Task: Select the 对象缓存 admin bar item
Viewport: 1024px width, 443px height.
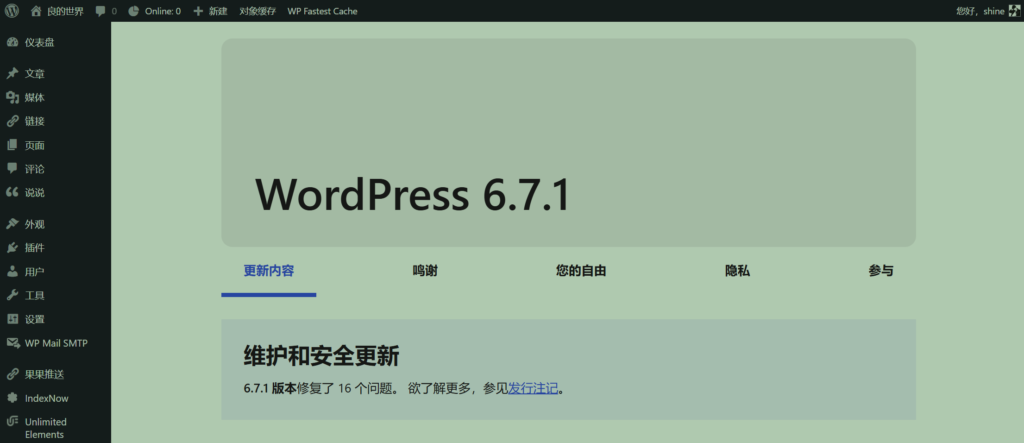Action: click(x=259, y=11)
